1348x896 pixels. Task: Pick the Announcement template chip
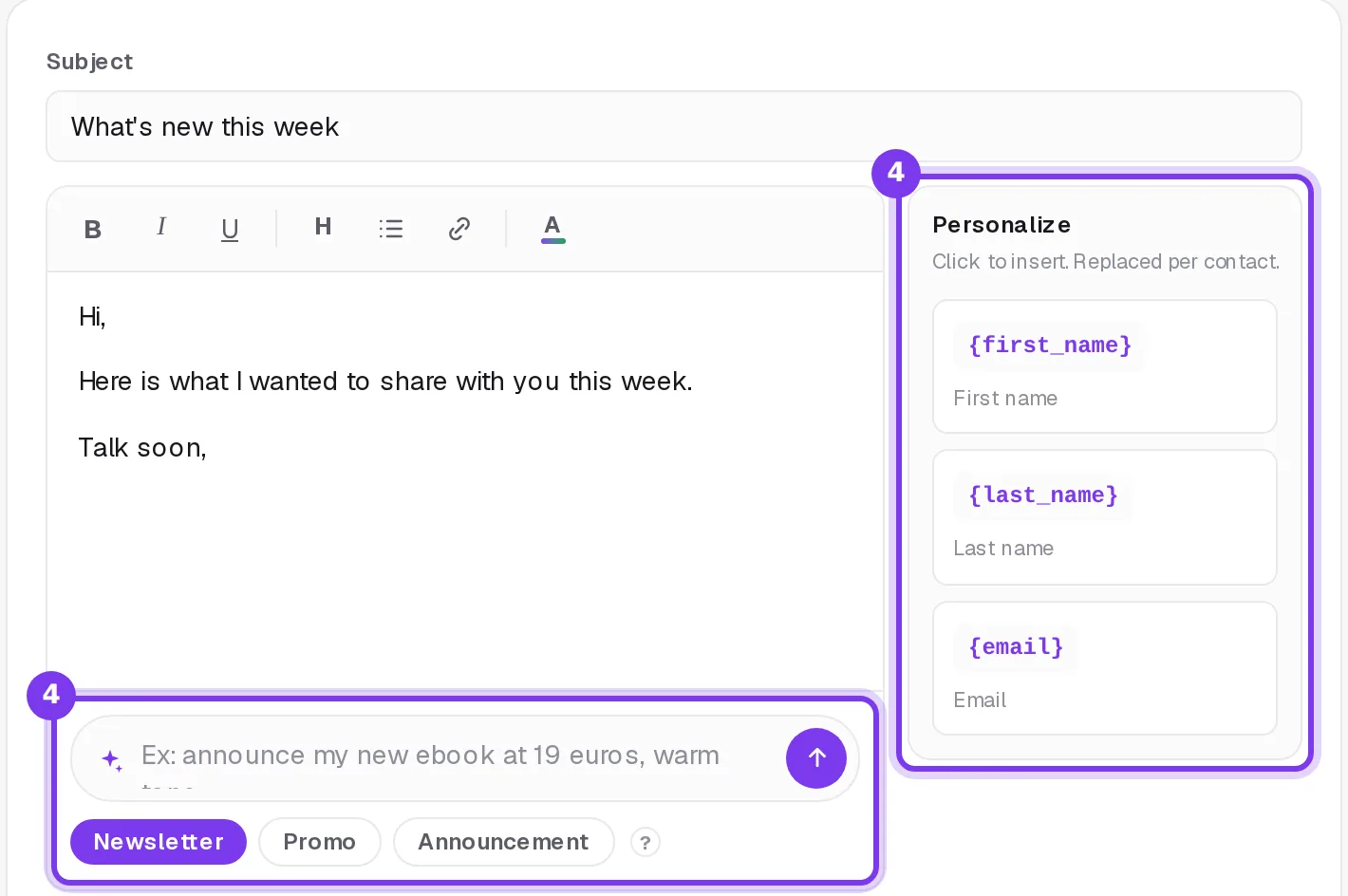[x=503, y=842]
